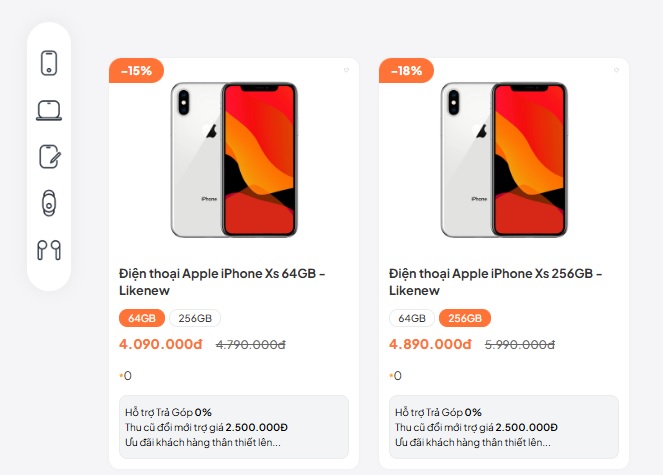Screen dimensions: 663x475
Task: Select 256GB option on the second product card
Action: point(465,318)
